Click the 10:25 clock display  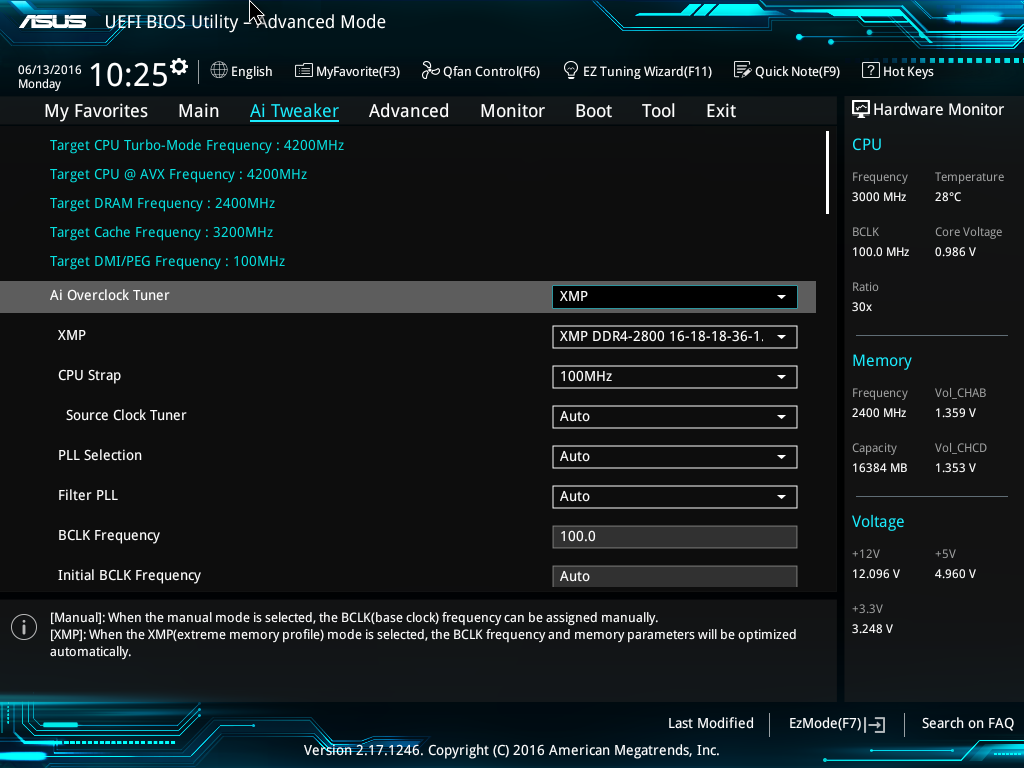[x=129, y=74]
